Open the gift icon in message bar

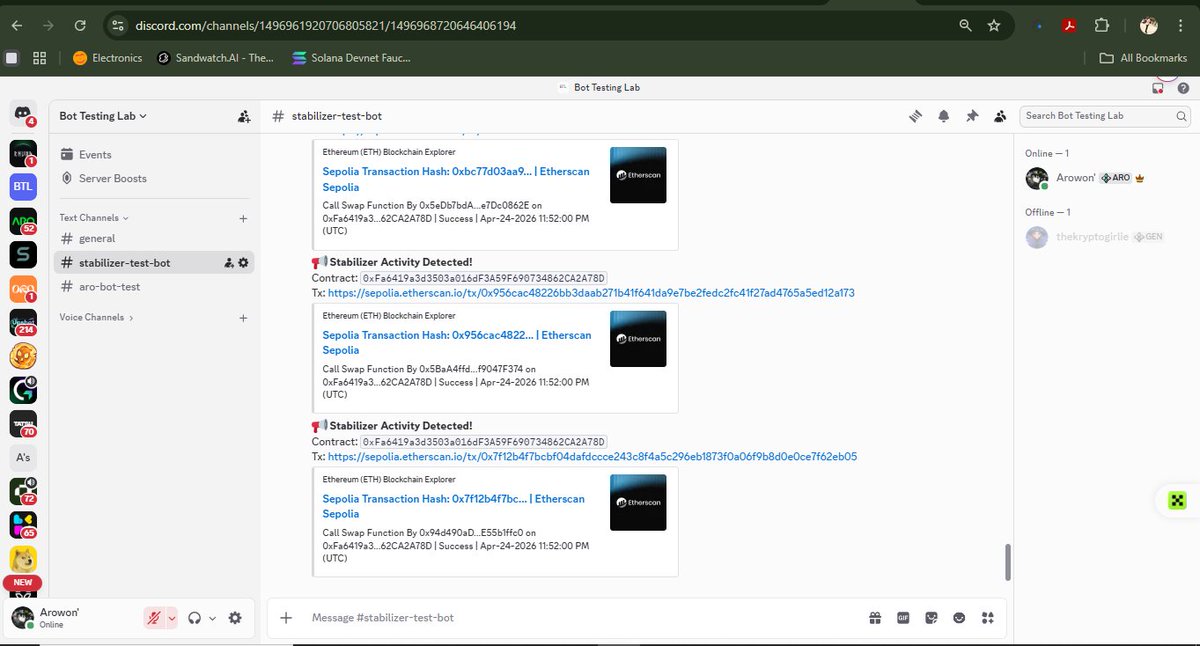875,618
